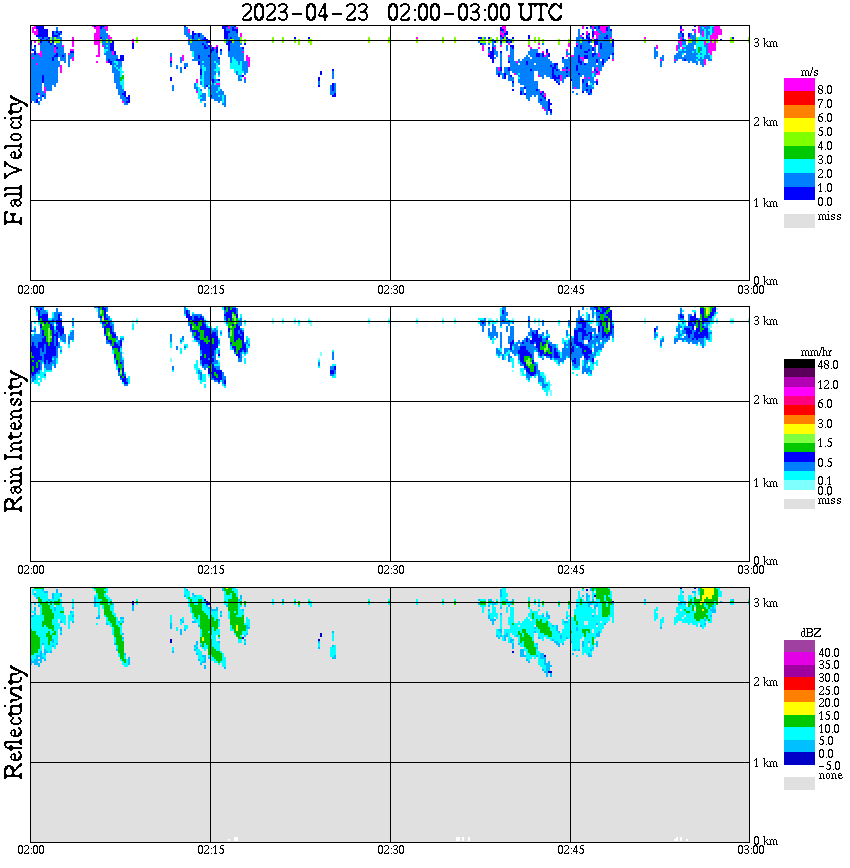This screenshot has width=850, height=868.
Task: Select the "mm/hr" unit label of the legend
Action: pyautogui.click(x=816, y=352)
